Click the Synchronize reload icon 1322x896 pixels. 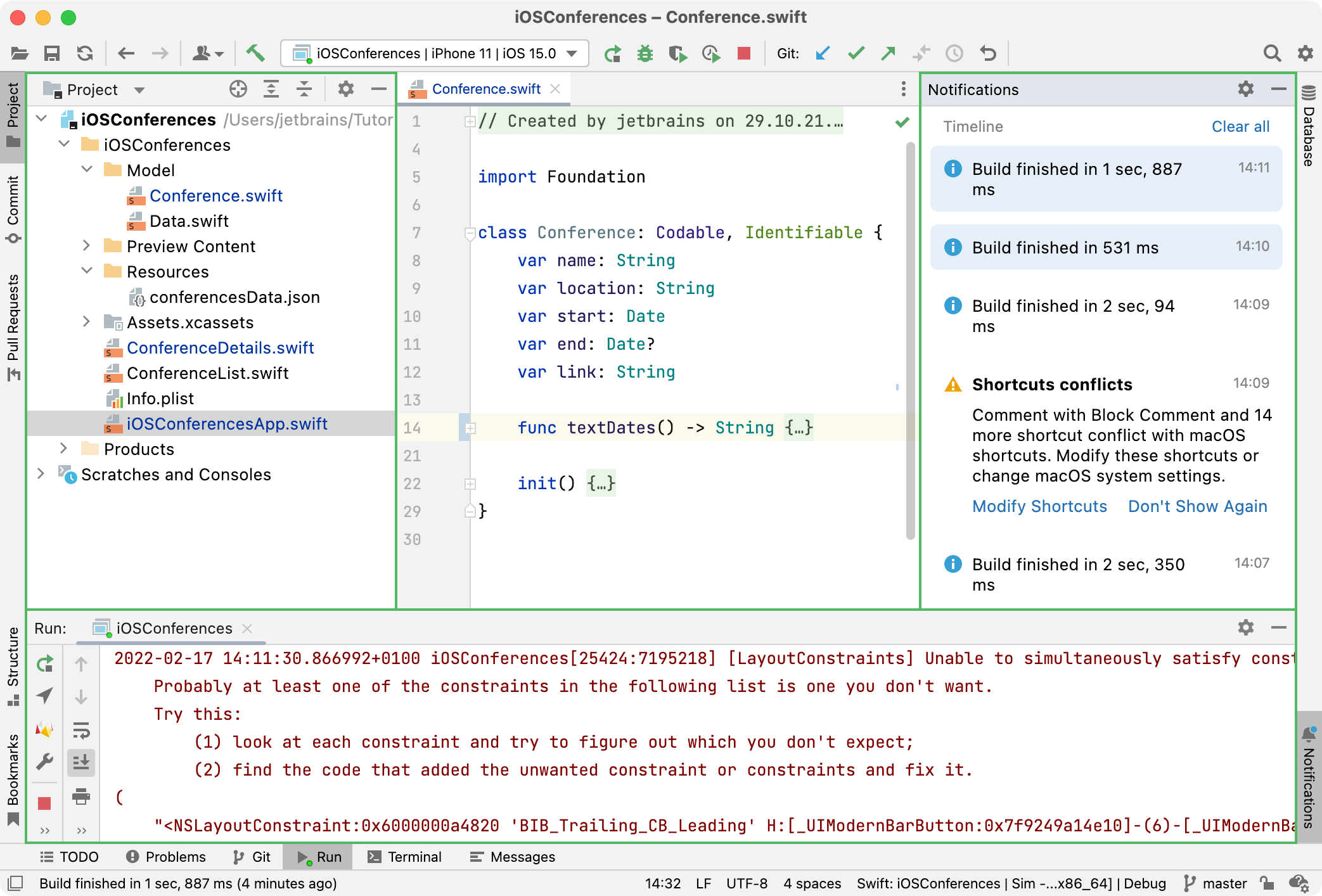point(85,53)
